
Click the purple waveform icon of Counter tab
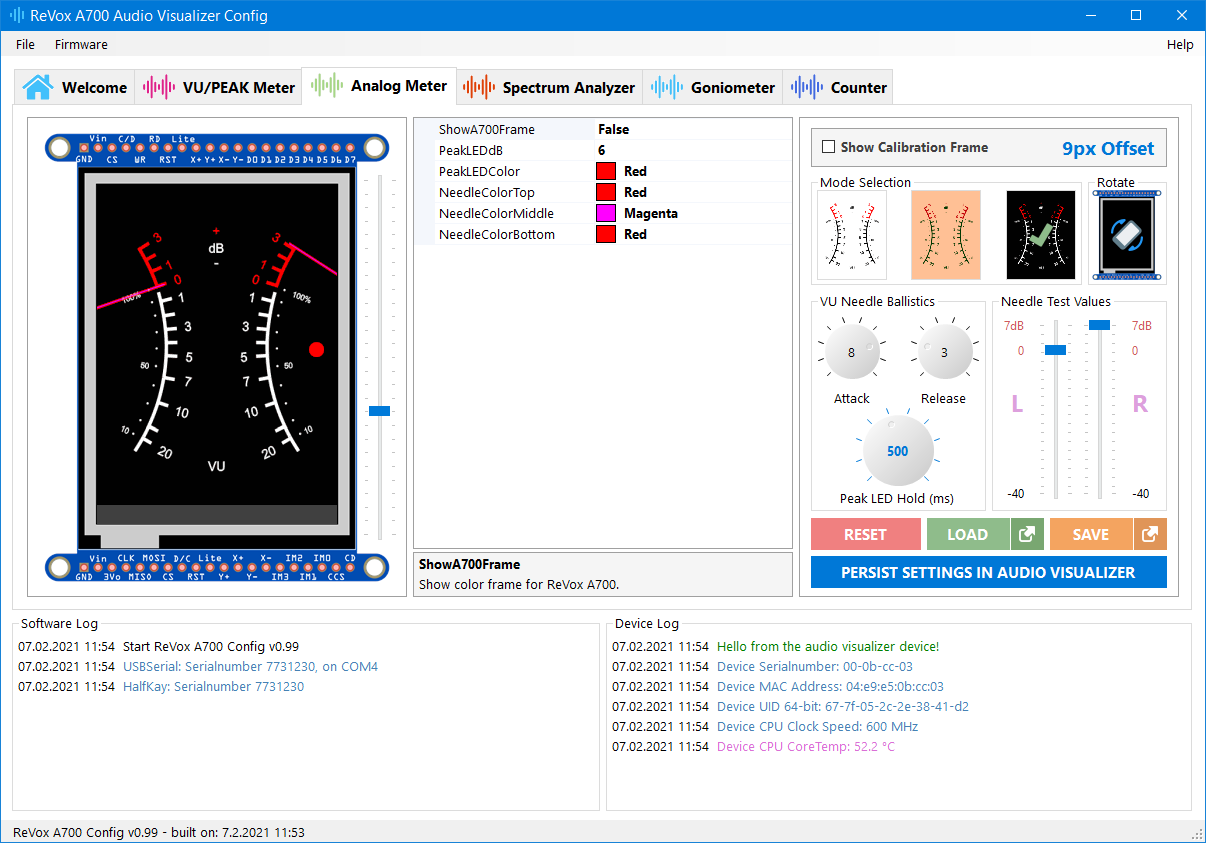pos(807,87)
